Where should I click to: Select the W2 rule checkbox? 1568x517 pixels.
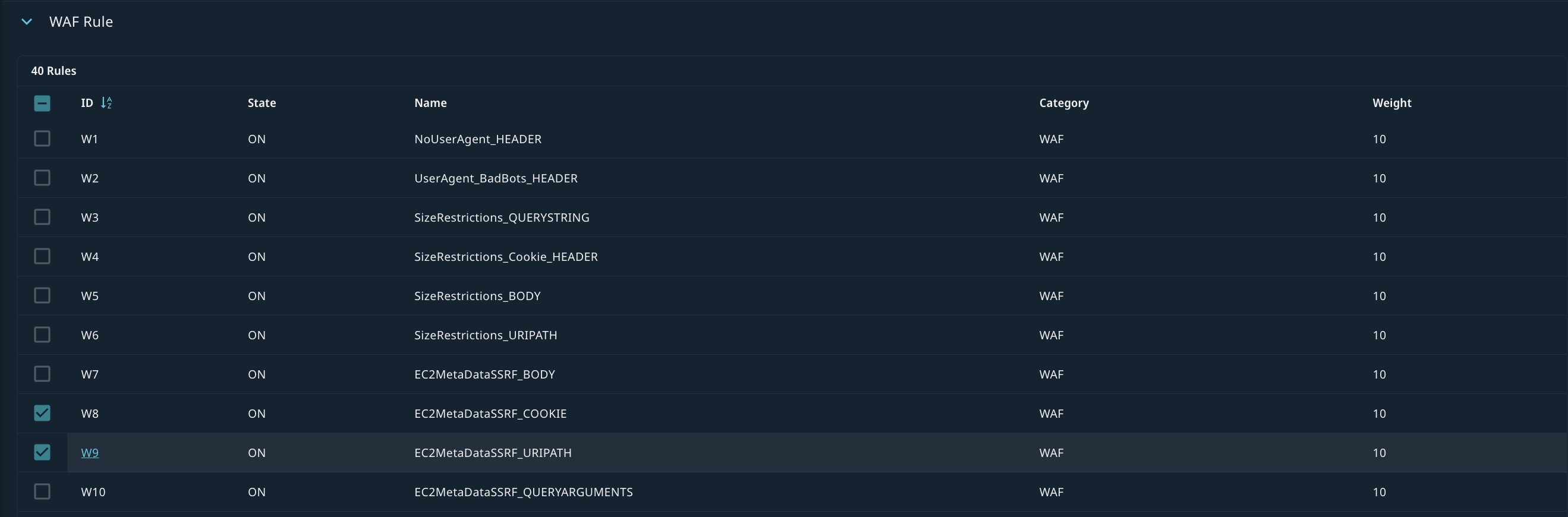42,178
